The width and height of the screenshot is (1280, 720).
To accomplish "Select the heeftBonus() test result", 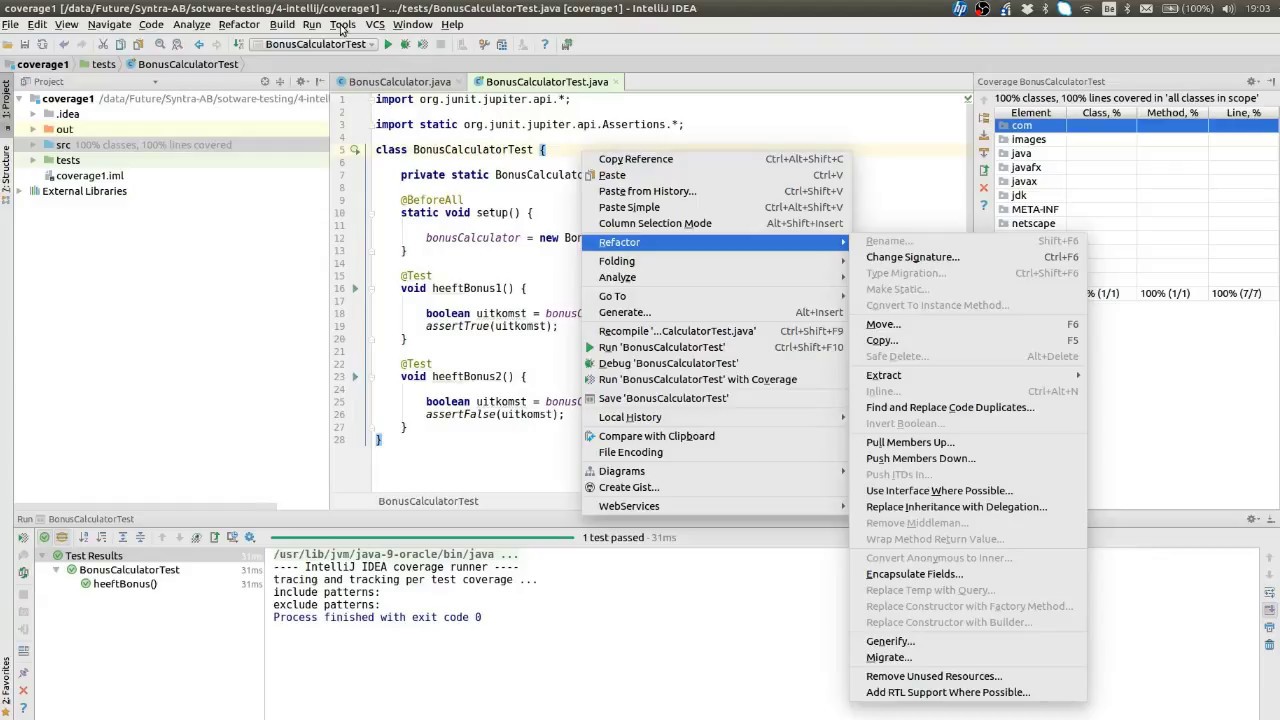I will [125, 584].
